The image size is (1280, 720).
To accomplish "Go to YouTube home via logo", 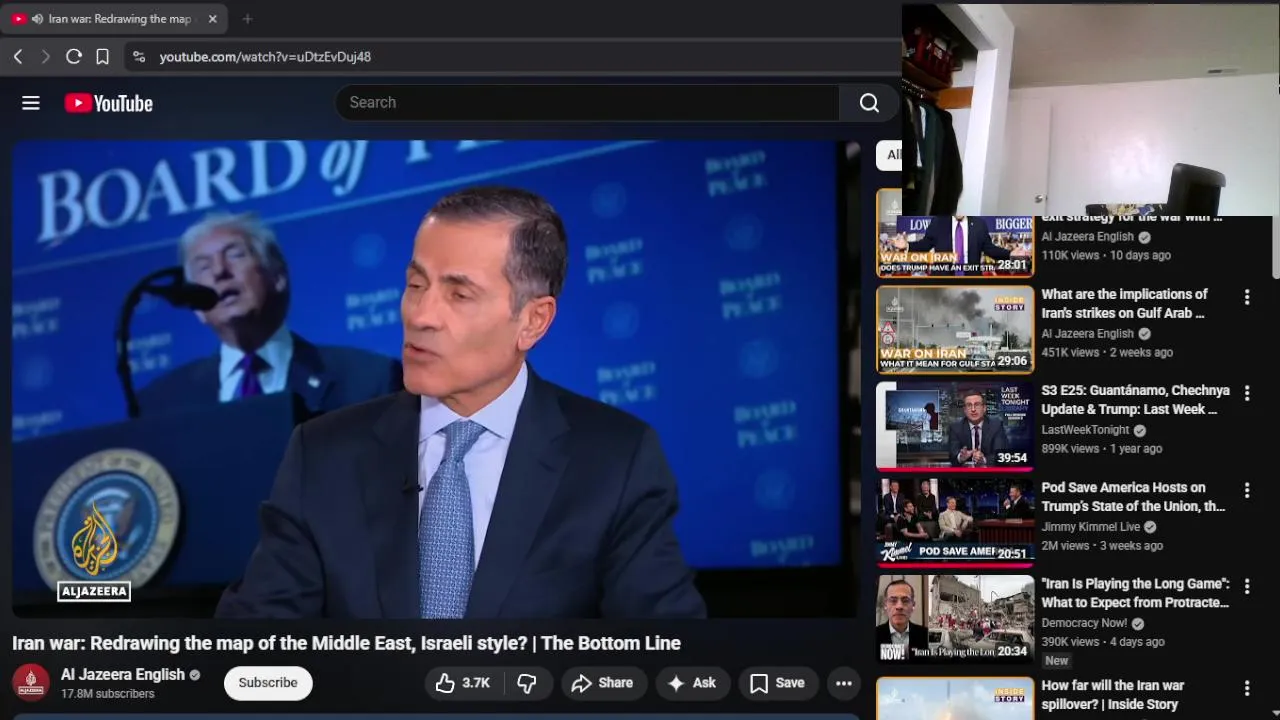I will coord(109,103).
